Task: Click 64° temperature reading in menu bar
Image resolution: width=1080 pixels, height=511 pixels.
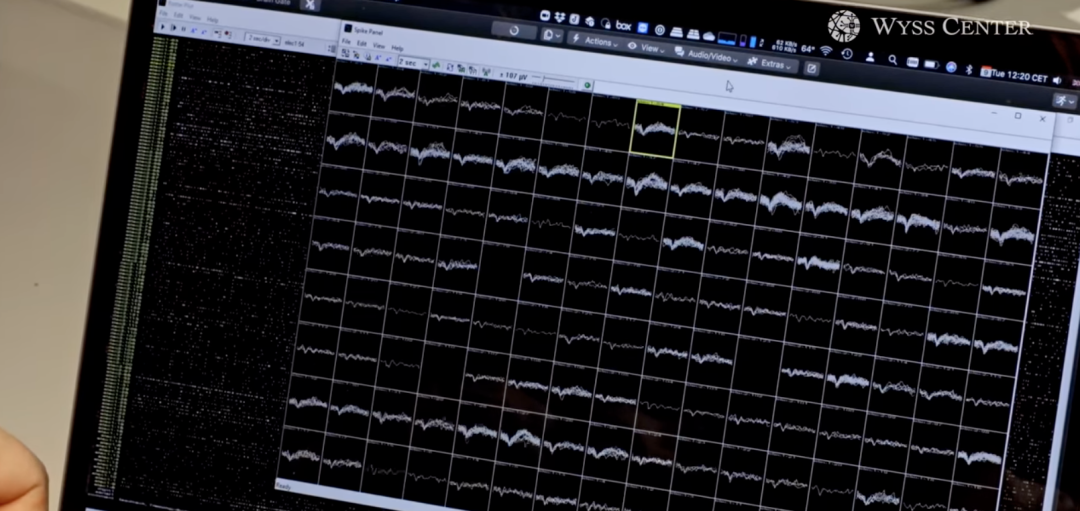Action: (807, 48)
